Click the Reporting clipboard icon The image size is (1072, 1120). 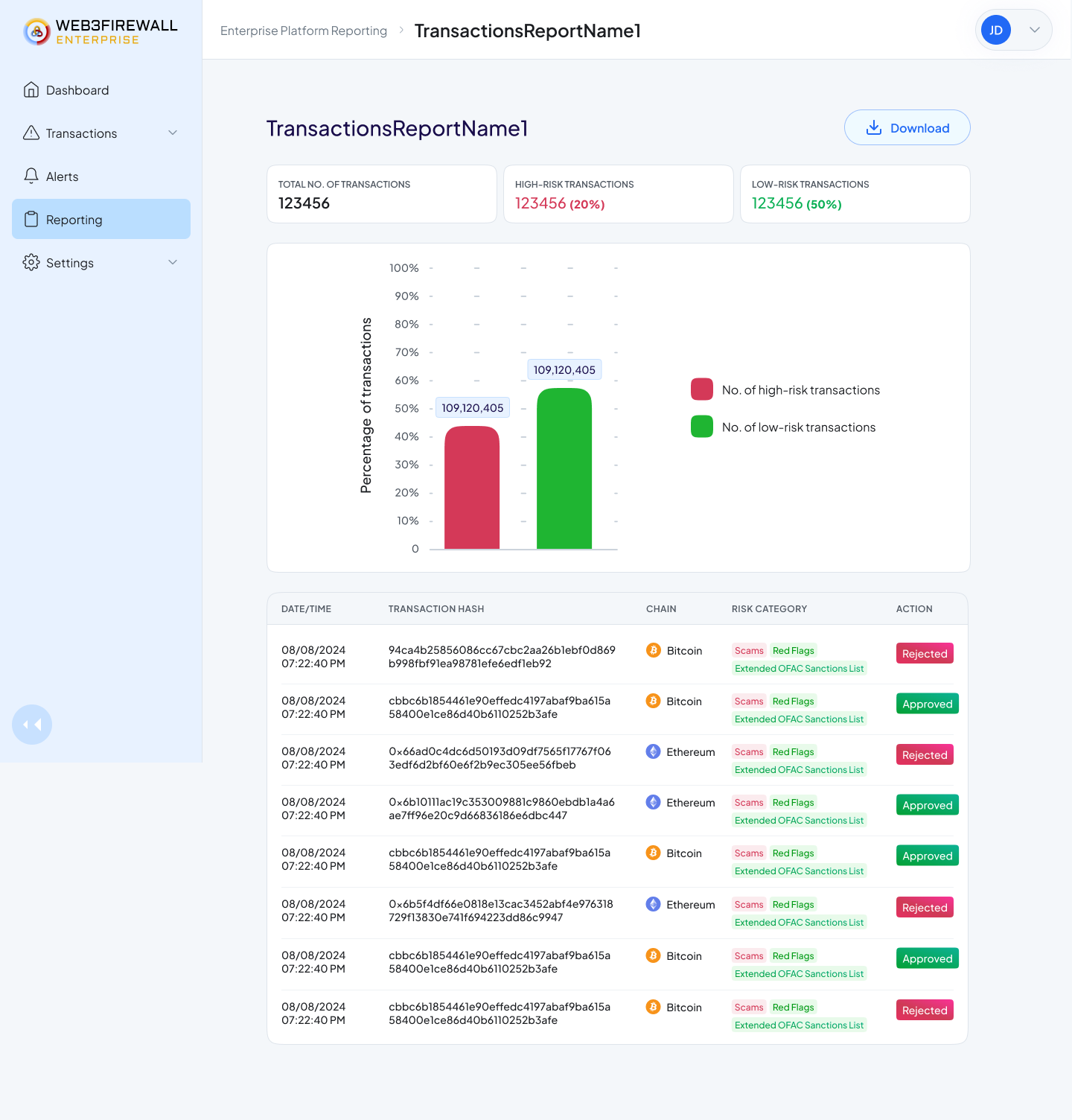[31, 220]
